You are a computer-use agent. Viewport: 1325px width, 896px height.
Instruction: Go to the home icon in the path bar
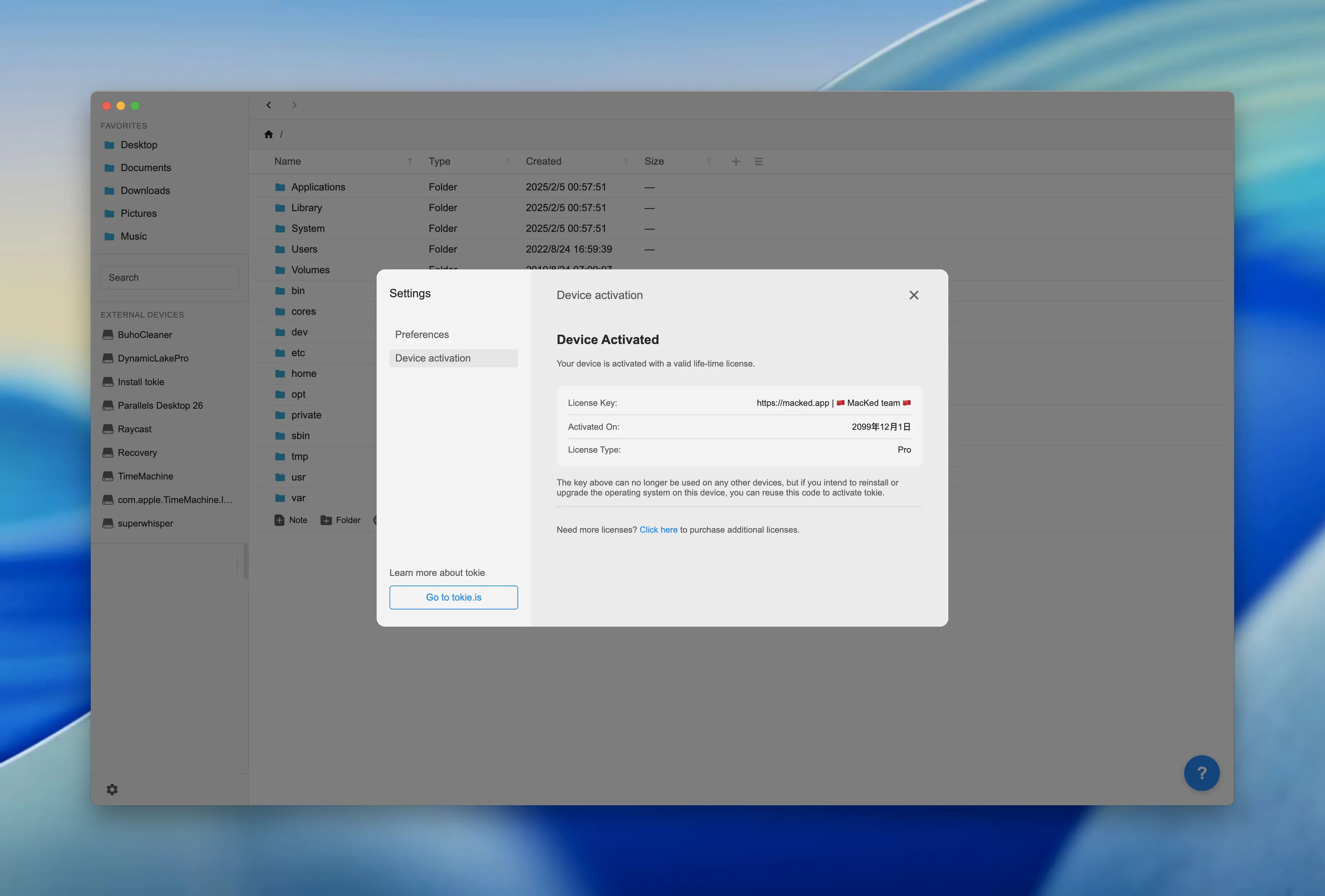coord(268,135)
